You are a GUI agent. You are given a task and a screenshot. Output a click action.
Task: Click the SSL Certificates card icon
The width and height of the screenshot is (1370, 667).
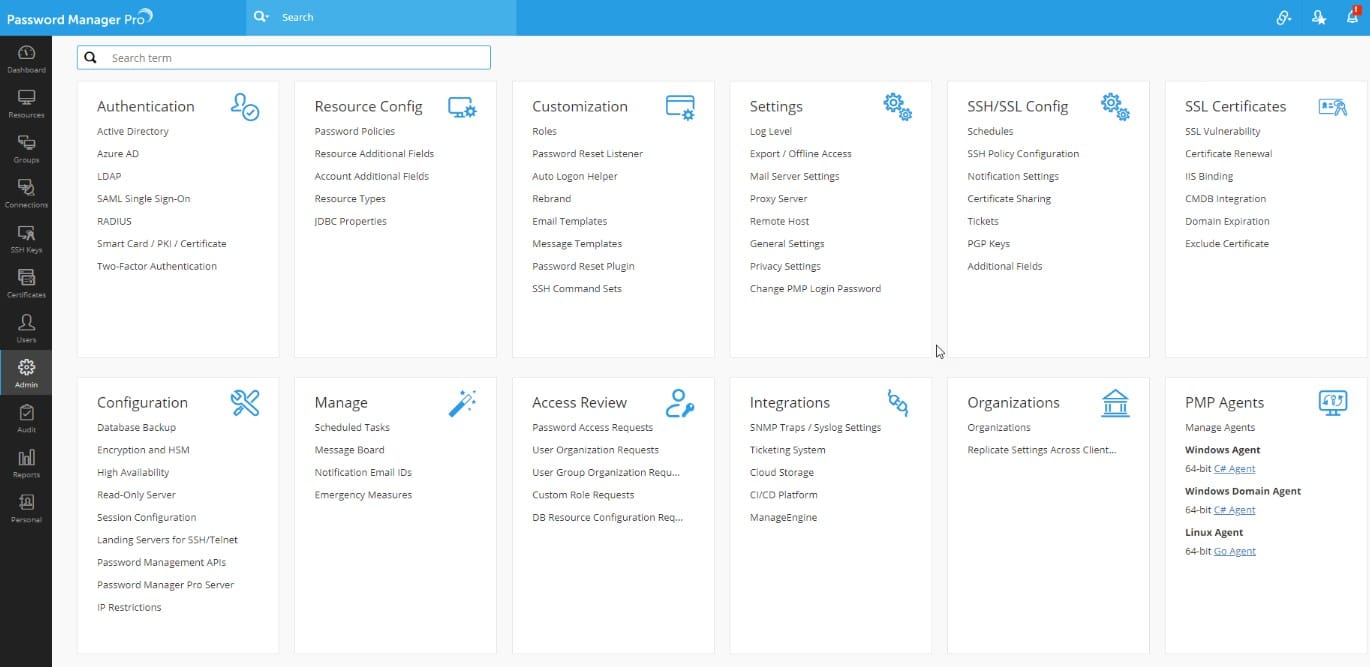point(1333,107)
